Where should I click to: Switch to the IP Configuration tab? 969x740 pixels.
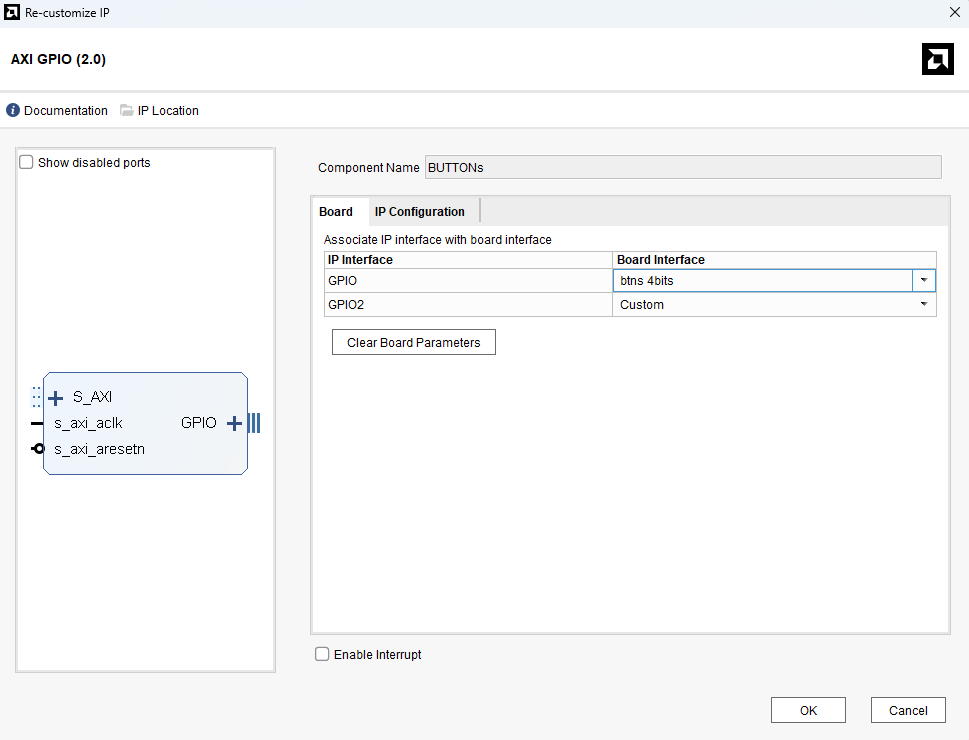(419, 212)
